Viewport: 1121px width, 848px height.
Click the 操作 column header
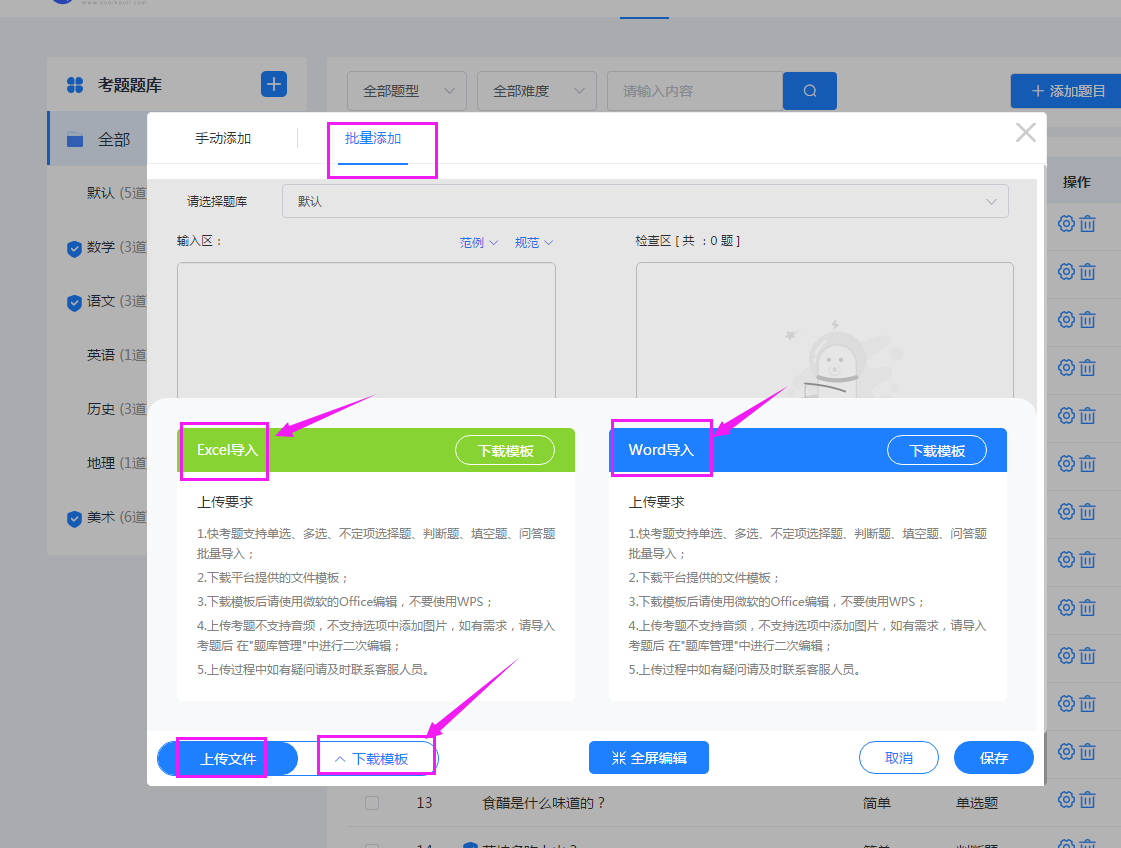(x=1076, y=182)
